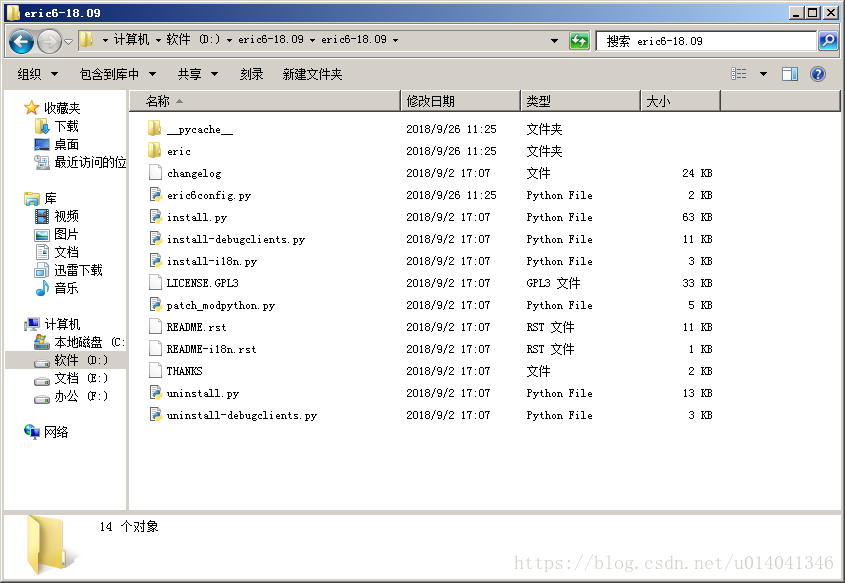Open 软件 (D:) drive in sidebar
Screen dimensions: 845x583
pyautogui.click(x=71, y=360)
